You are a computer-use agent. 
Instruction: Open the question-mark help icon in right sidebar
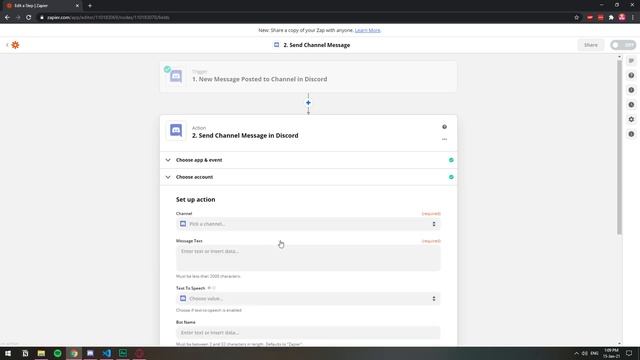click(631, 76)
